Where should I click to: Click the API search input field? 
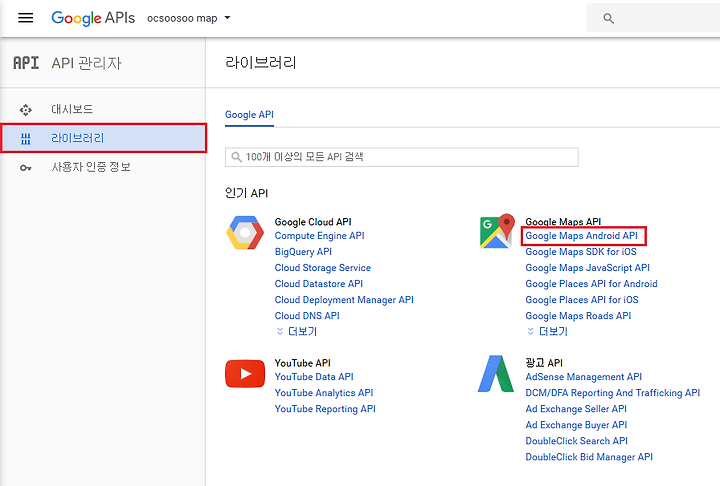click(x=402, y=157)
